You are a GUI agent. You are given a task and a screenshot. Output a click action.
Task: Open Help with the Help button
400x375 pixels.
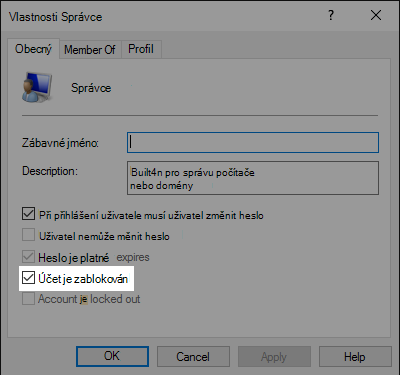355,357
